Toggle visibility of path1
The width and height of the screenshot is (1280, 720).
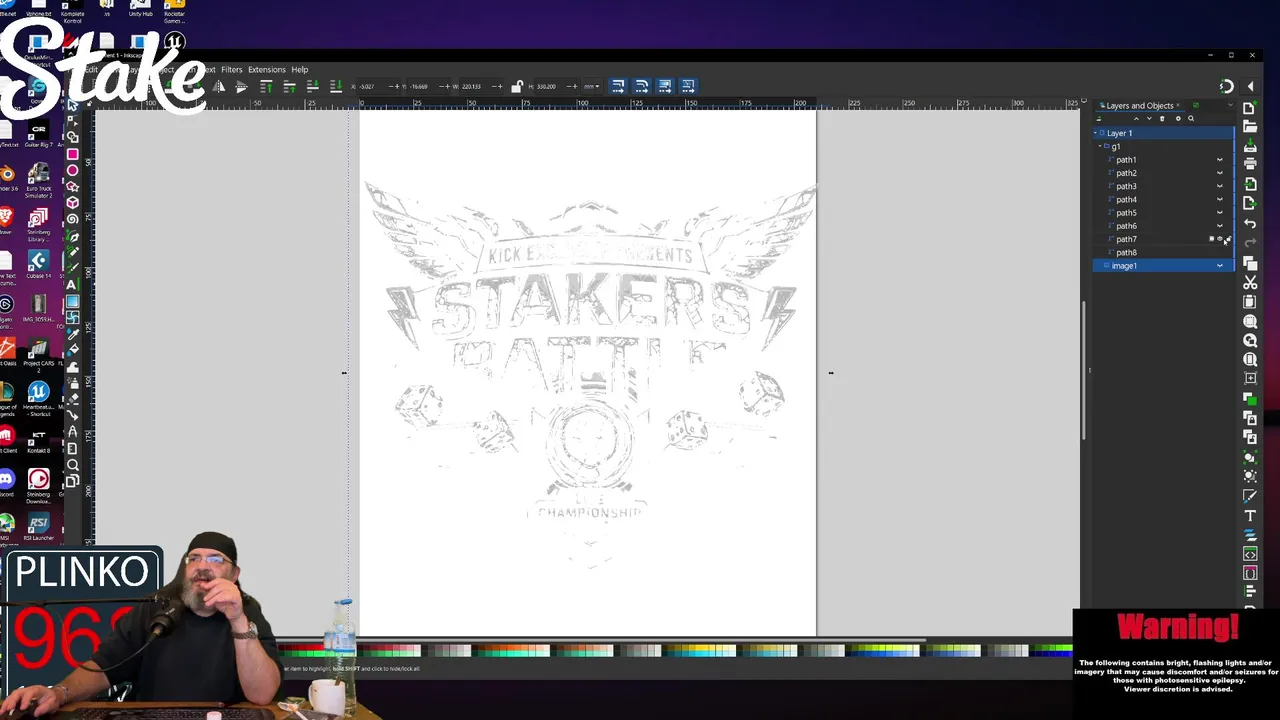tap(1220, 160)
